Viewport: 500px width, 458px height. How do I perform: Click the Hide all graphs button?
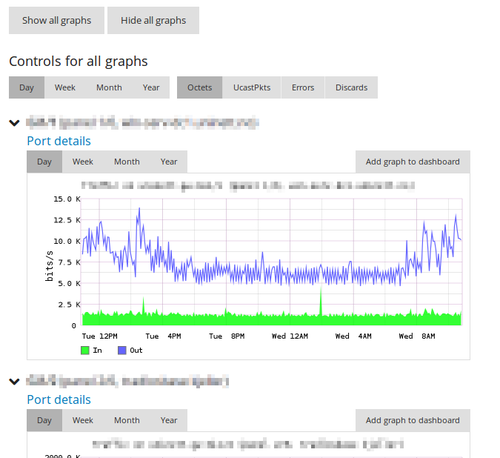tap(153, 20)
